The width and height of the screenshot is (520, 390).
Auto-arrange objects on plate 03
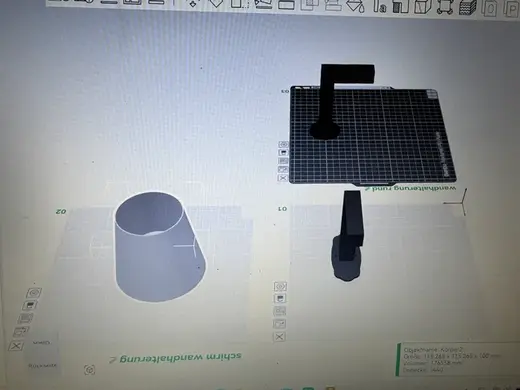[x=283, y=161]
